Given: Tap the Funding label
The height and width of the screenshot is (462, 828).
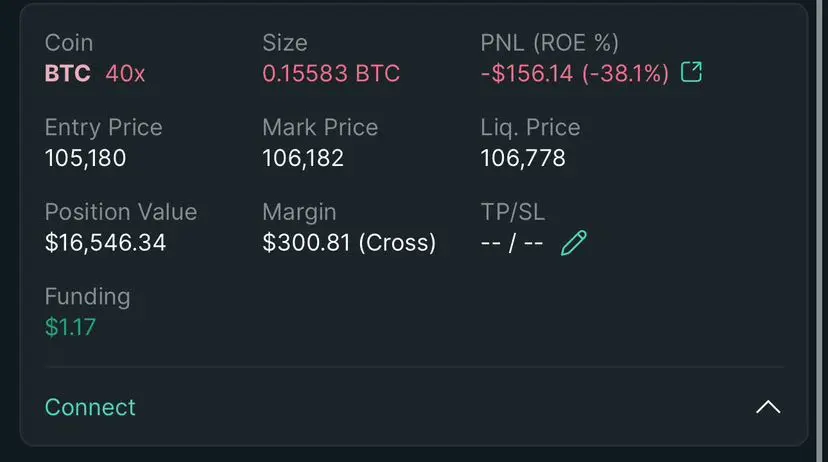Looking at the screenshot, I should coord(88,297).
